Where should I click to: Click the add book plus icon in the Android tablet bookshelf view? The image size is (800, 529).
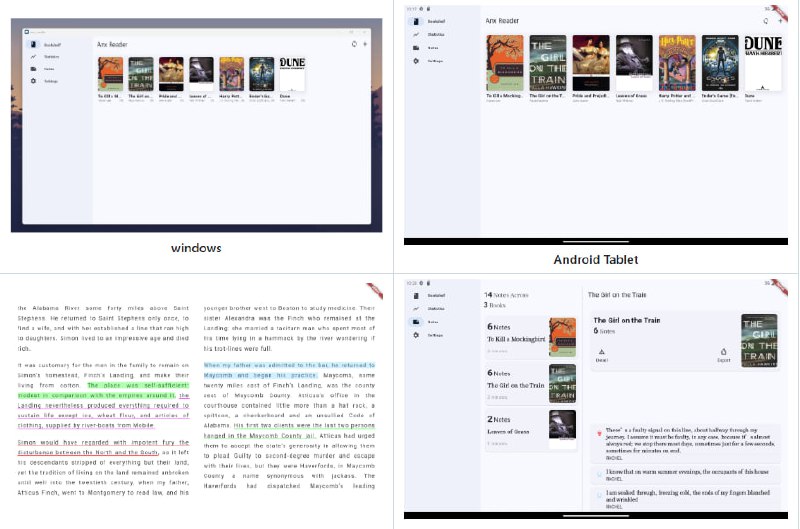click(x=780, y=20)
